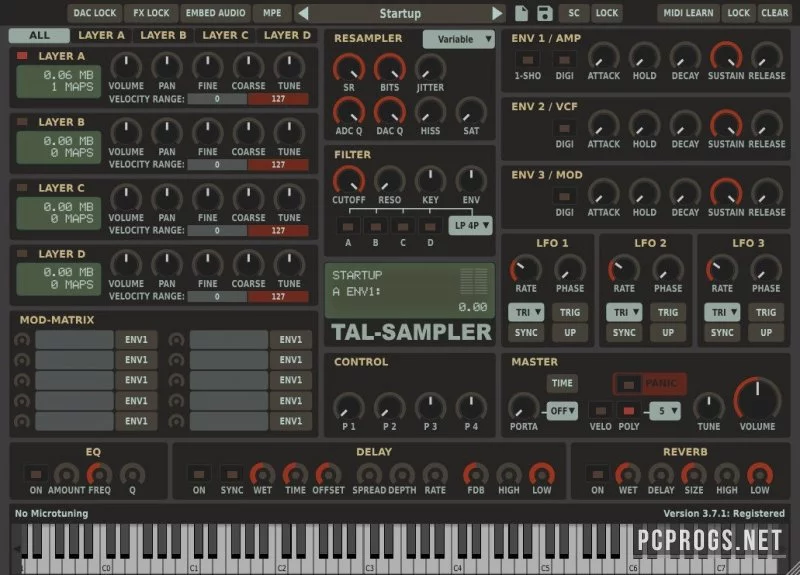Open the portamento OFF dropdown
800x575 pixels.
562,411
